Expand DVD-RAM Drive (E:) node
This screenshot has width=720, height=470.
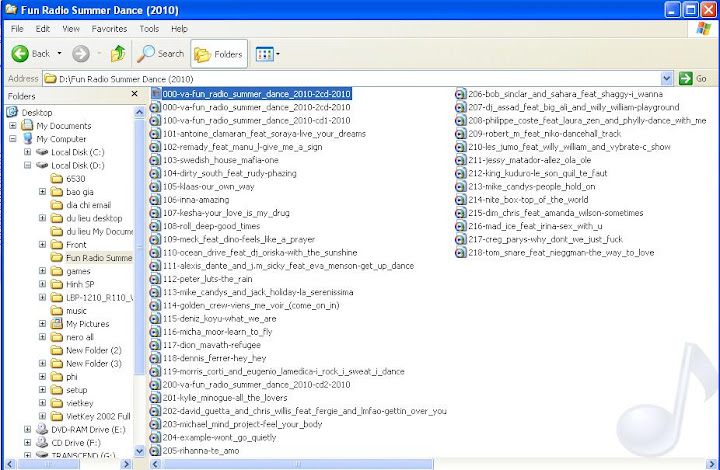[28, 430]
